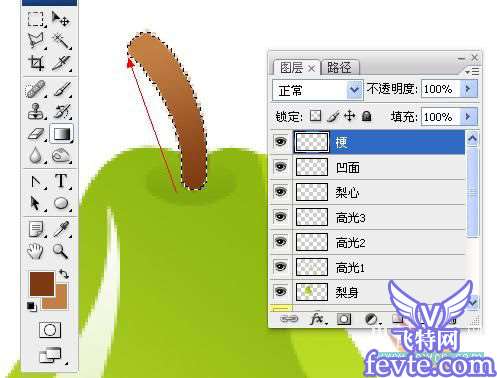Toggle Quick Mask mode
The width and height of the screenshot is (497, 378).
point(50,330)
